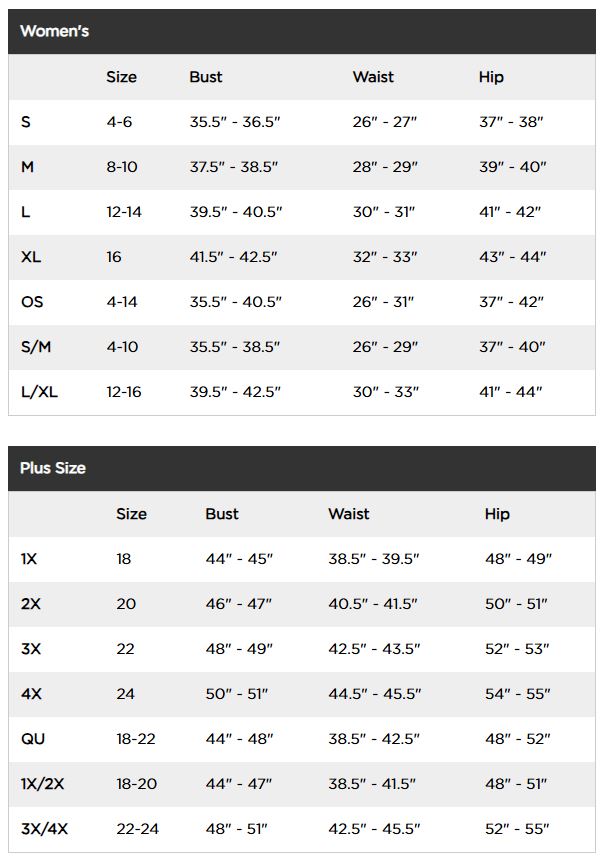Select the Hip column header in Plus Size table
The width and height of the screenshot is (604, 864).
coord(497,514)
